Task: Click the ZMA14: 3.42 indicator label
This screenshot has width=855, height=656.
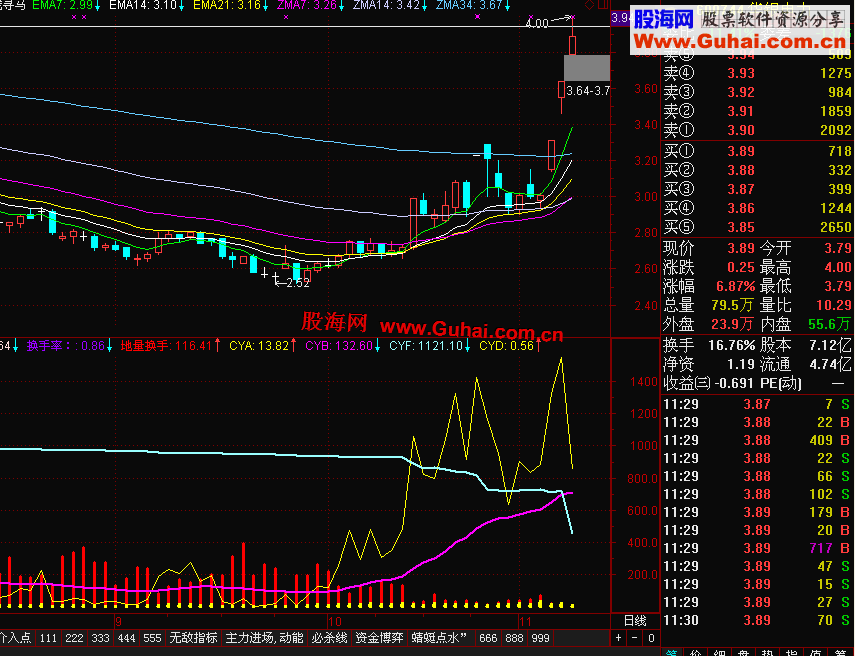Action: [390, 5]
